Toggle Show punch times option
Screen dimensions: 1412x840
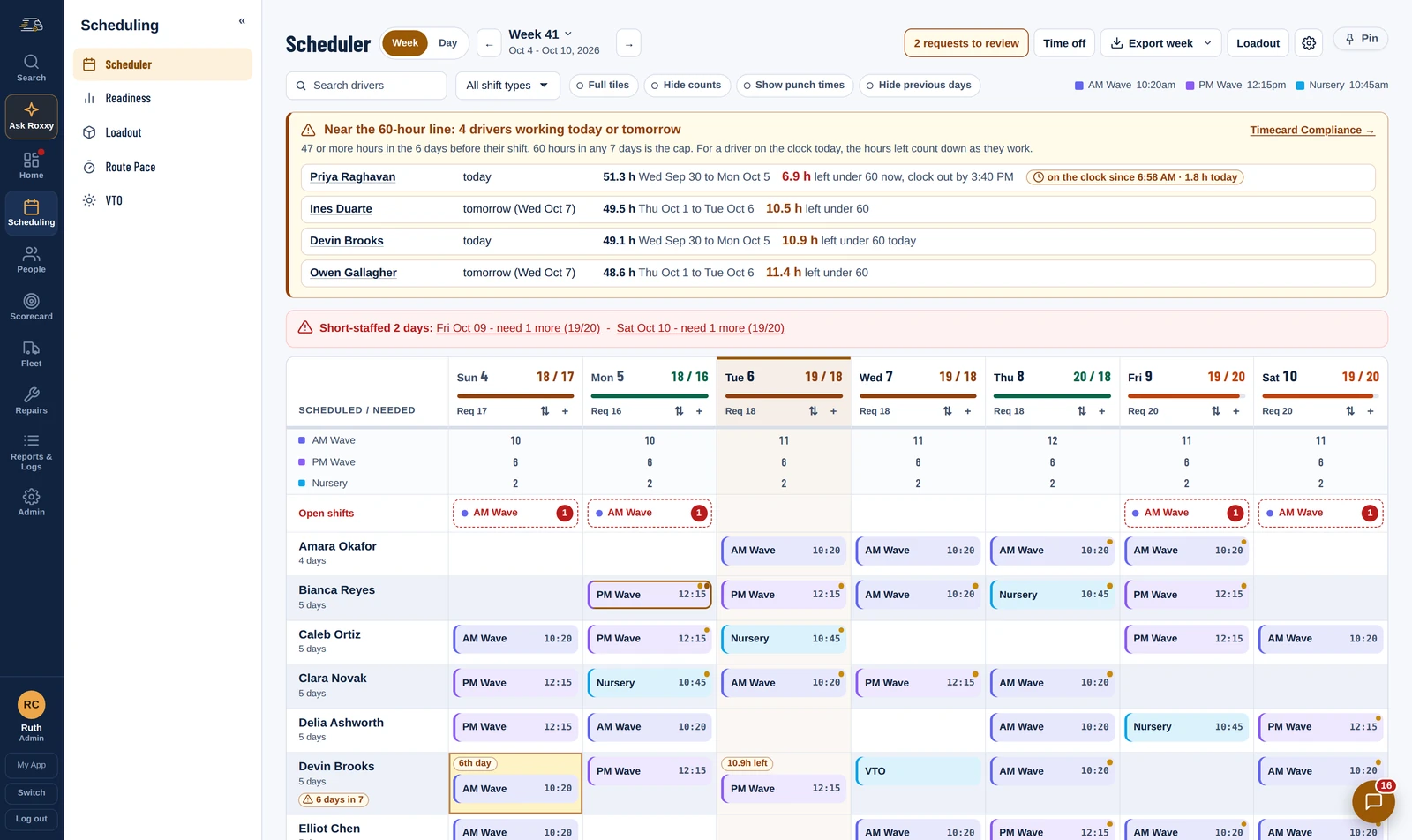pos(794,86)
